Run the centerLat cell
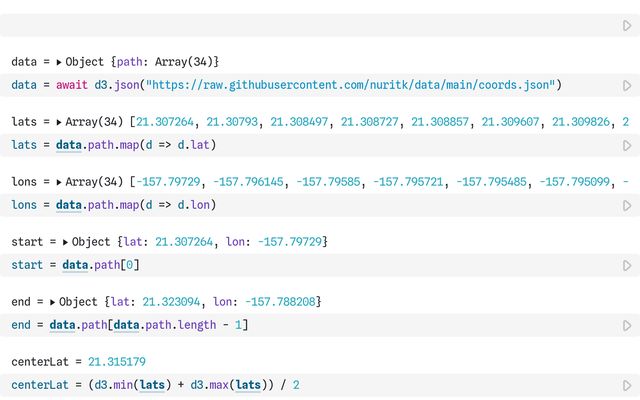Screen dimensions: 640x400 (x=627, y=385)
